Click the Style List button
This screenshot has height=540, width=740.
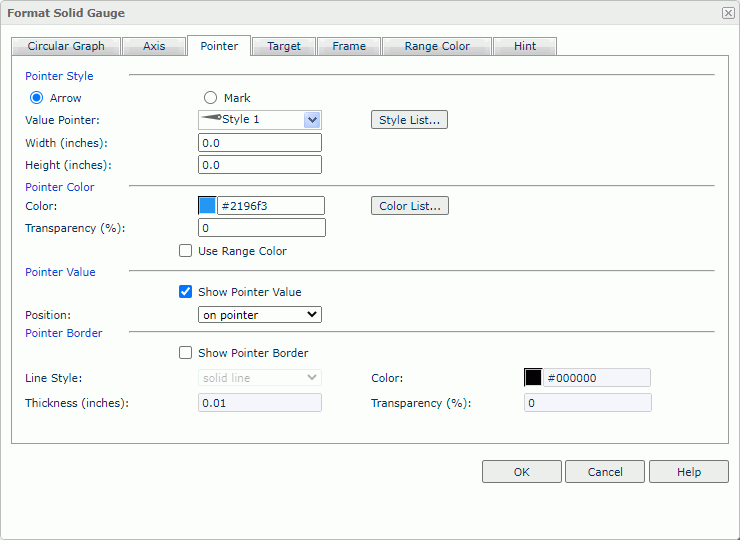(x=409, y=120)
